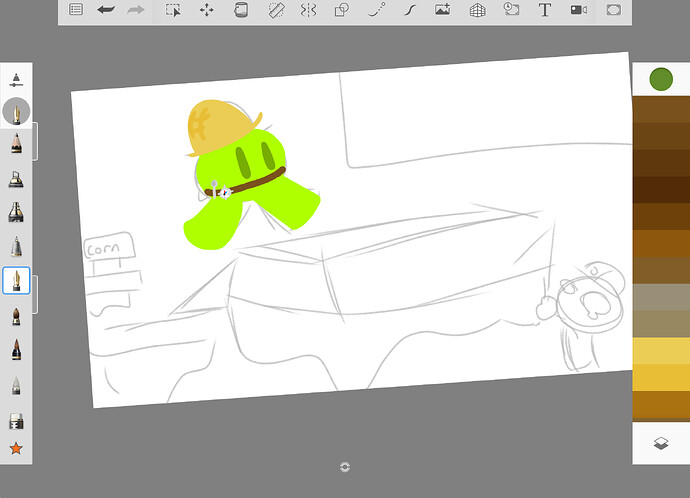Click the Undo arrow

(x=106, y=10)
